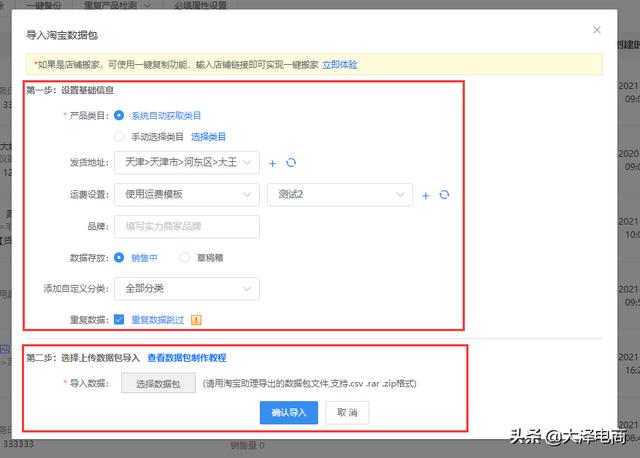Click the 品牌 brand input field

[x=186, y=227]
